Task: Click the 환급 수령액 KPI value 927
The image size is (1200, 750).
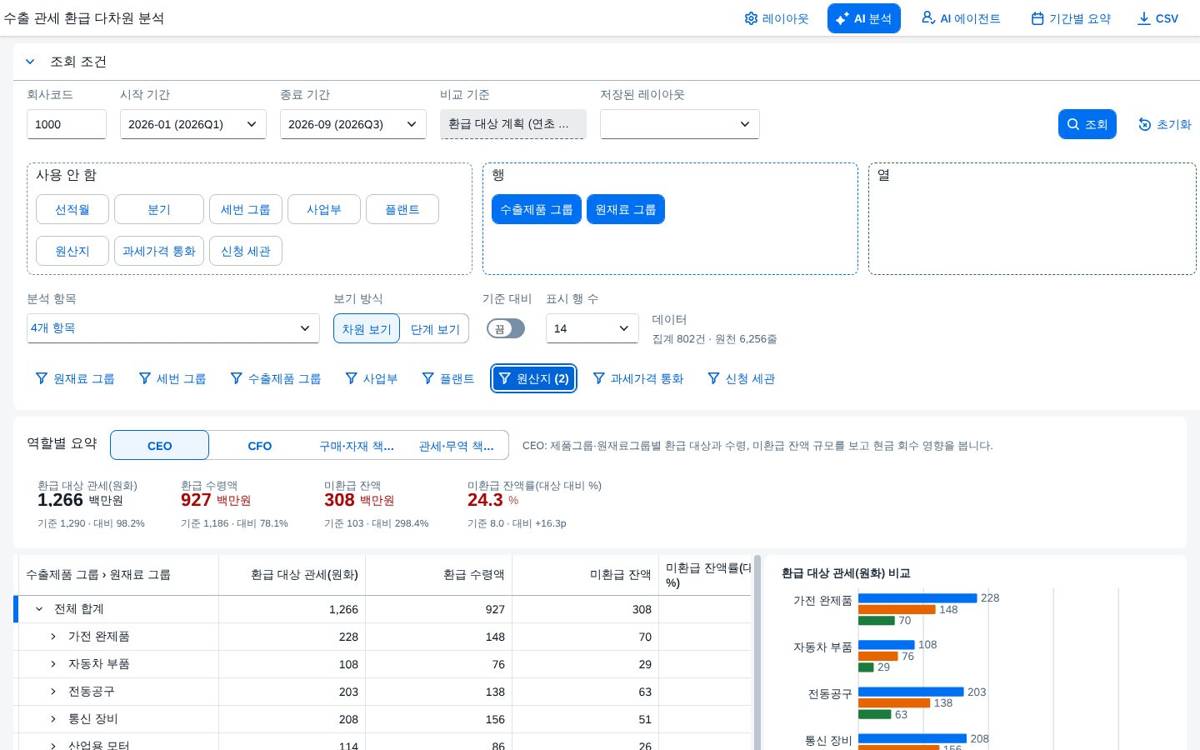Action: [196, 500]
